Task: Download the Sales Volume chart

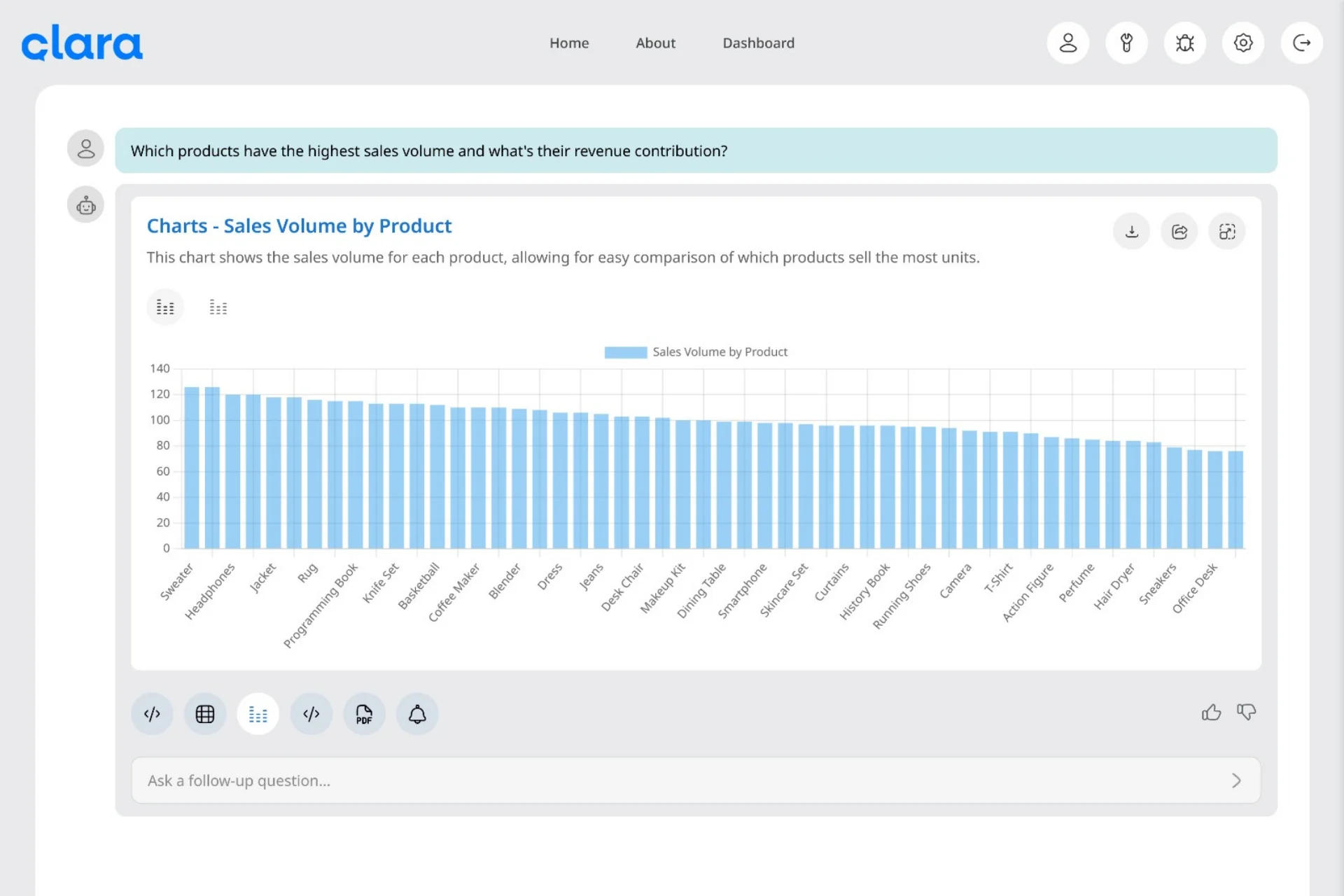Action: pos(1131,232)
